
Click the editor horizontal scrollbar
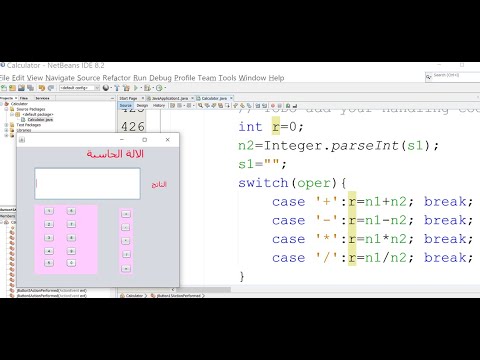point(203,289)
